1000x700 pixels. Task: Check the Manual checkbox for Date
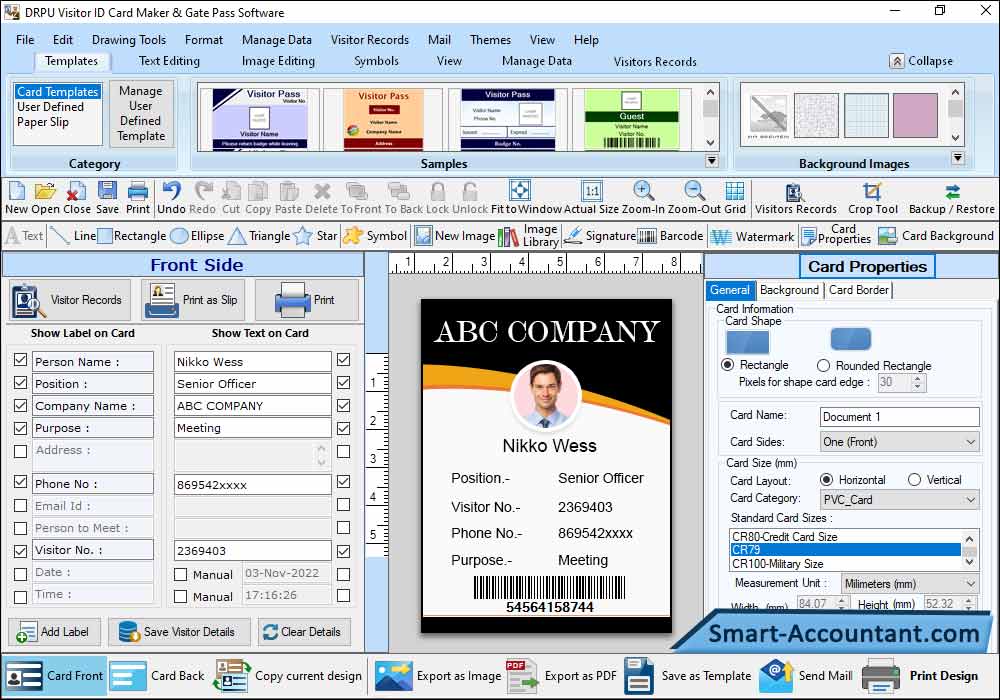coord(180,574)
